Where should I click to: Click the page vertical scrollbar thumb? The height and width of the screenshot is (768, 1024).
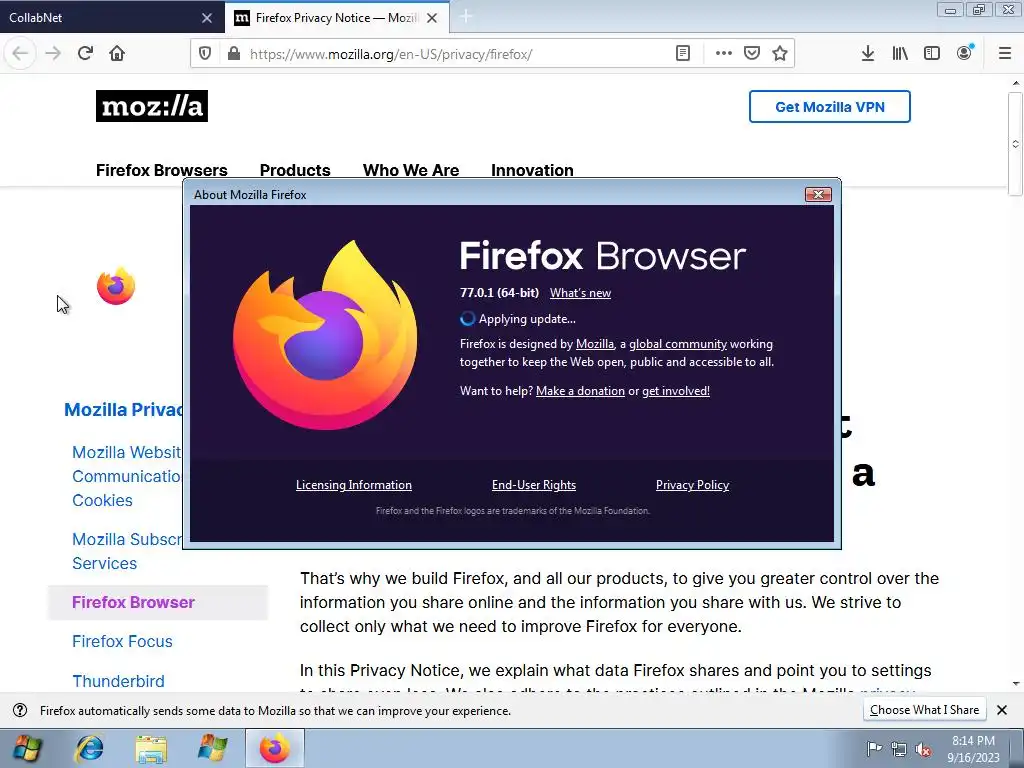tap(1015, 144)
